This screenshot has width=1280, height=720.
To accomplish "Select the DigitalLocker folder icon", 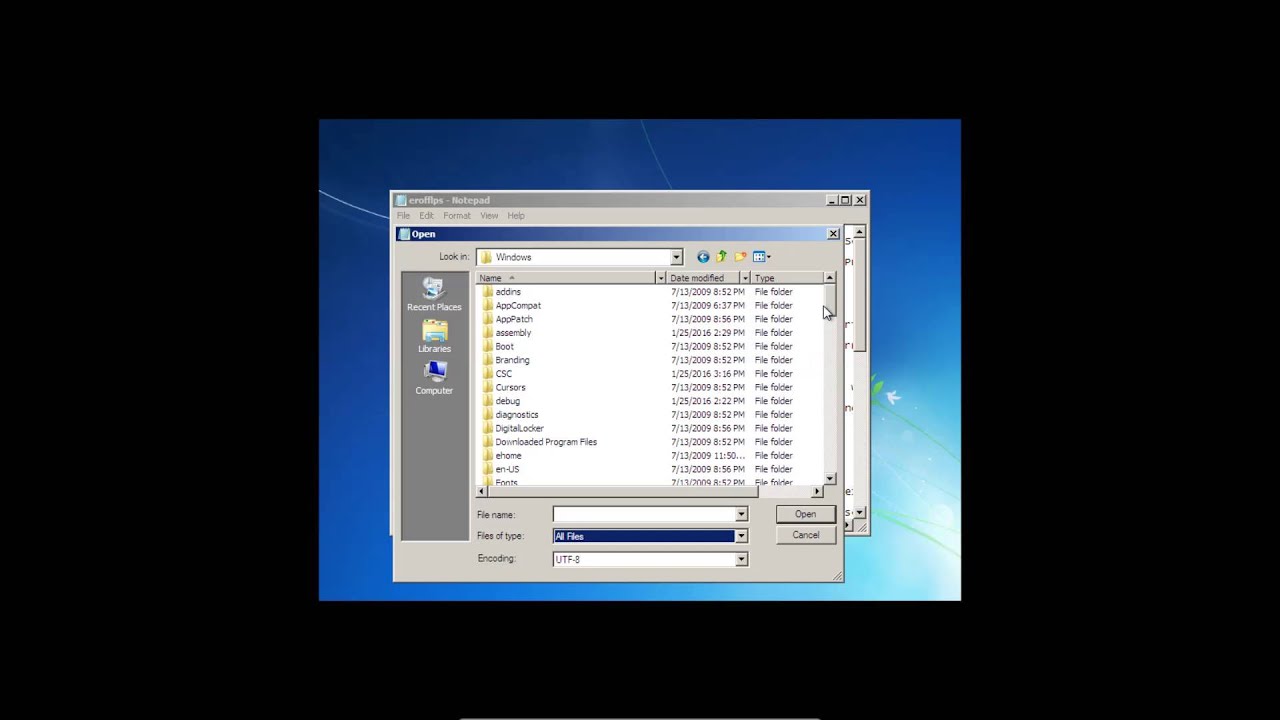I will click(488, 428).
